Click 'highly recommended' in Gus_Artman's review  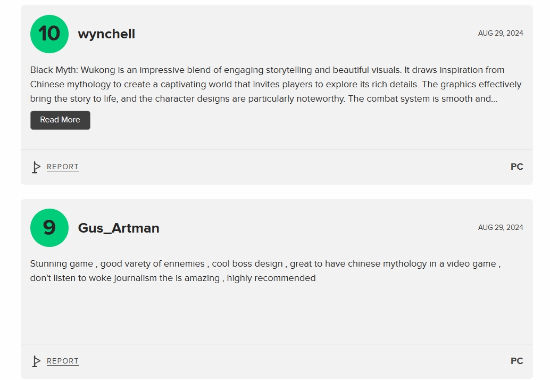(x=271, y=278)
